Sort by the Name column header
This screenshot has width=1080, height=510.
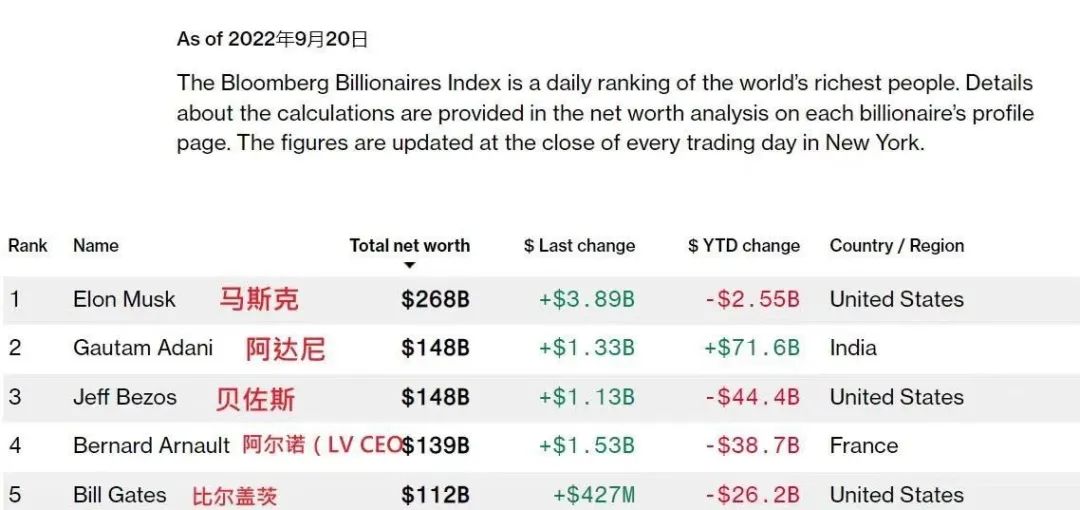(x=96, y=246)
